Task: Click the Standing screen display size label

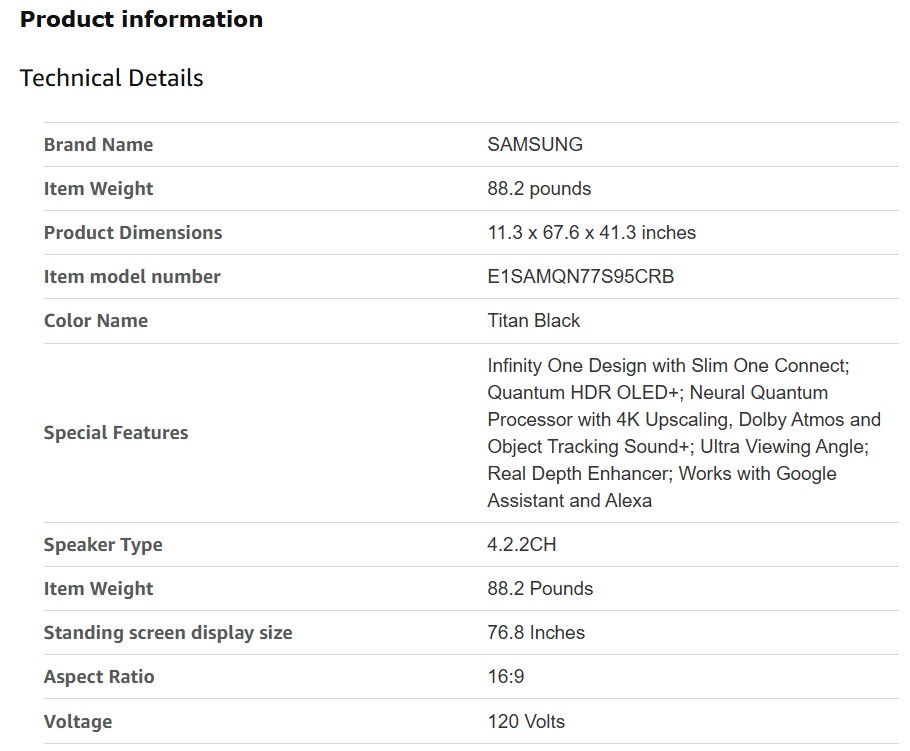Action: click(x=168, y=632)
